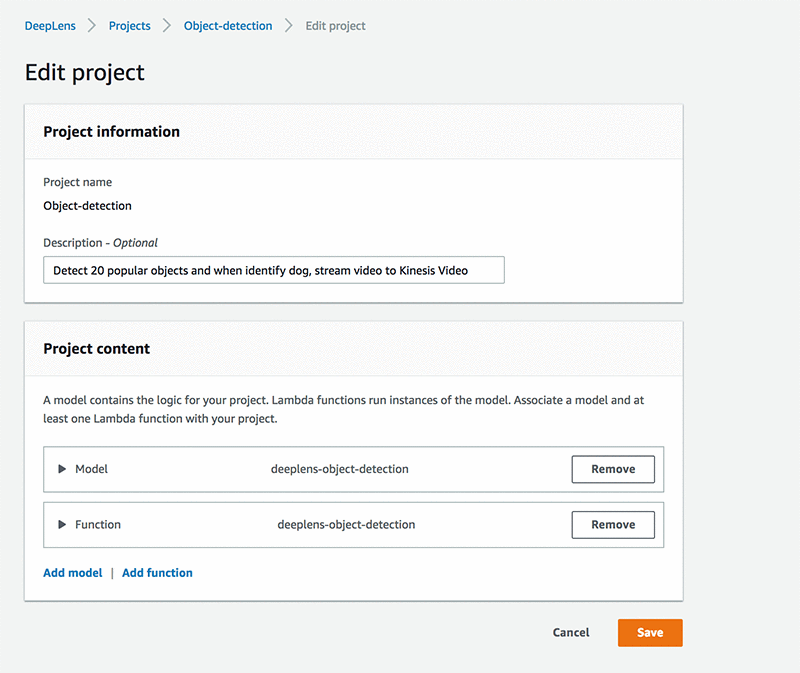Expand the Model row disclosure triangle
This screenshot has width=800, height=673.
62,469
